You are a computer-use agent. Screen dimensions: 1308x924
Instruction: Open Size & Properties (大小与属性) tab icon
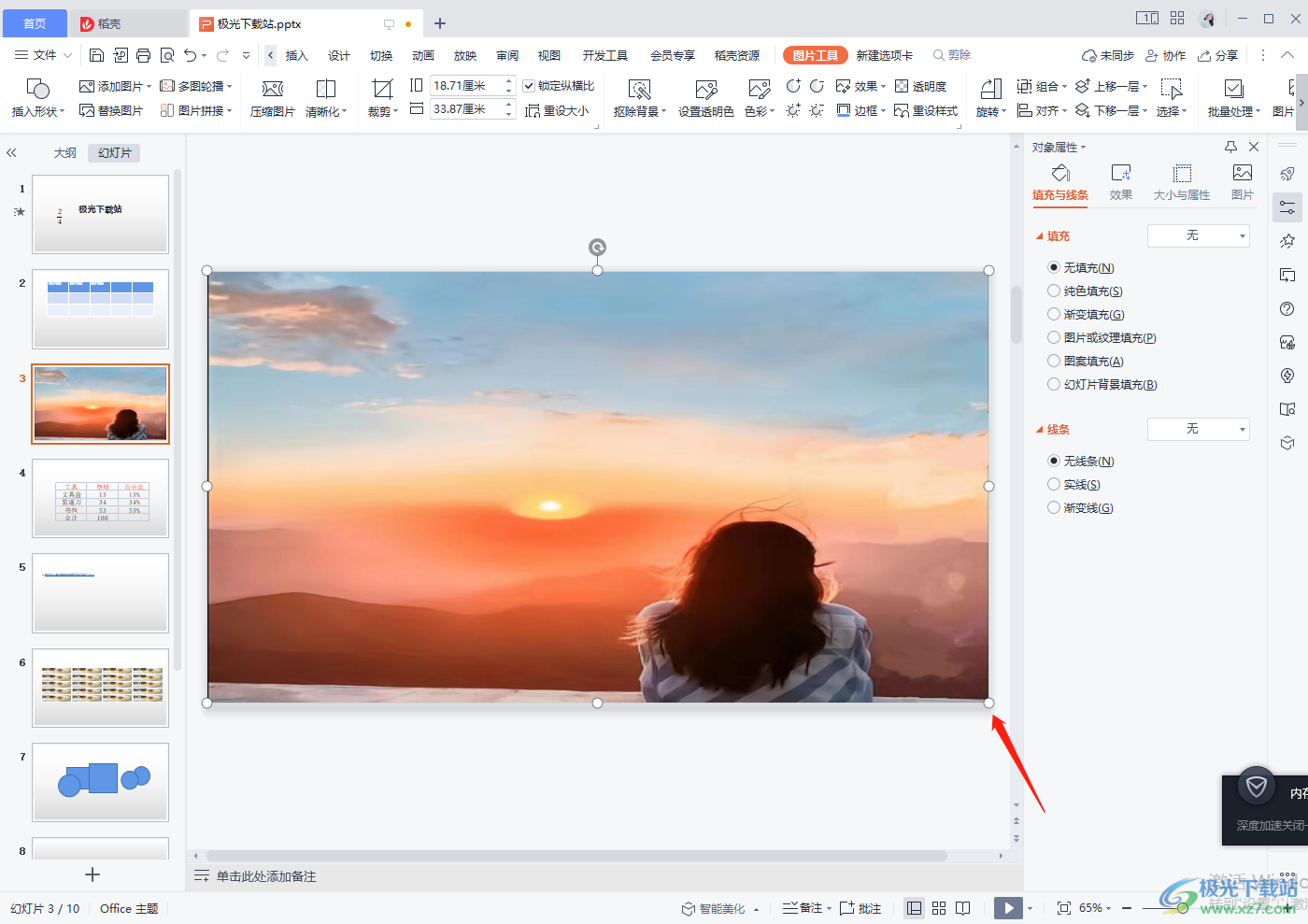1182,173
